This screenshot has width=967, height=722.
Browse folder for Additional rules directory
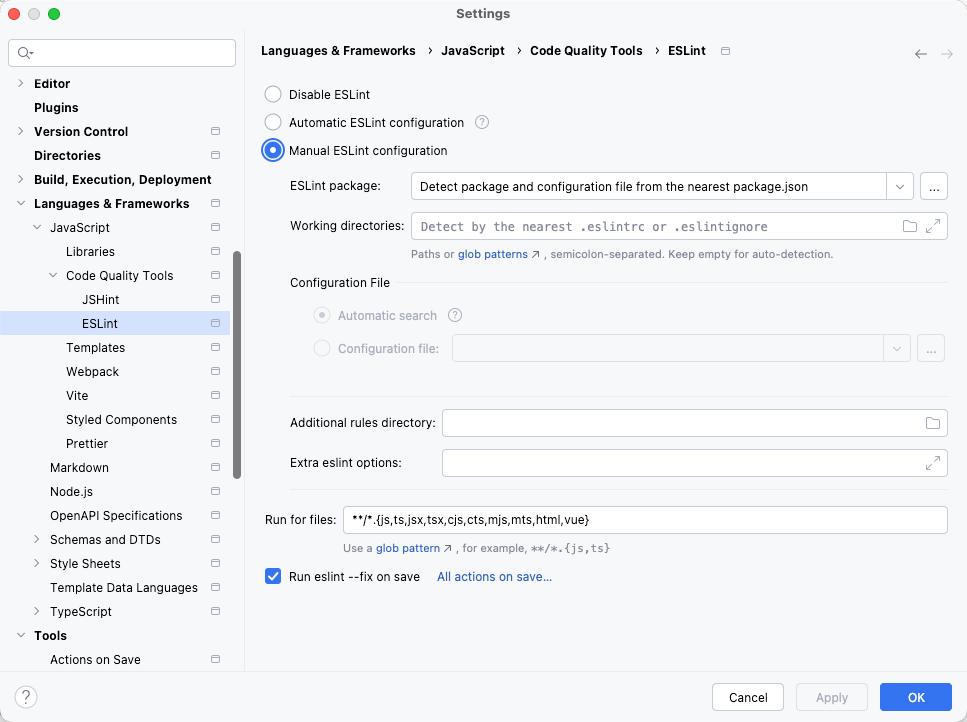point(932,423)
